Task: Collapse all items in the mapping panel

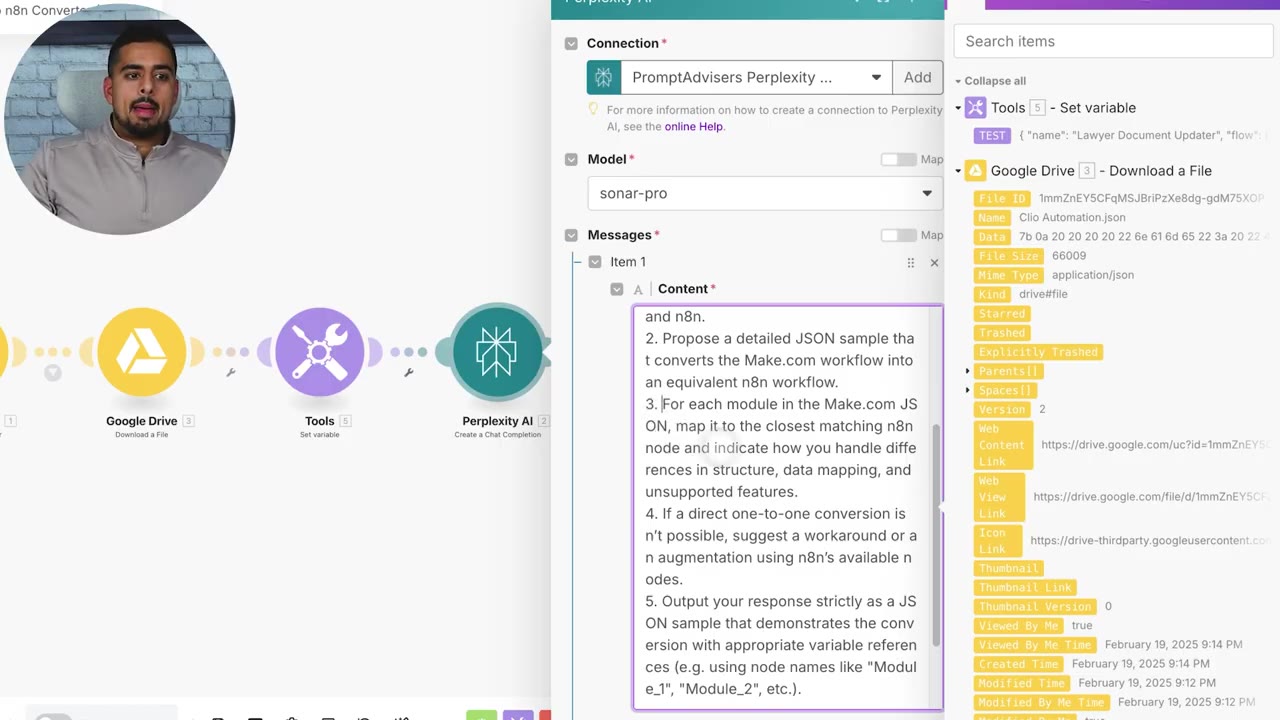Action: coord(990,81)
